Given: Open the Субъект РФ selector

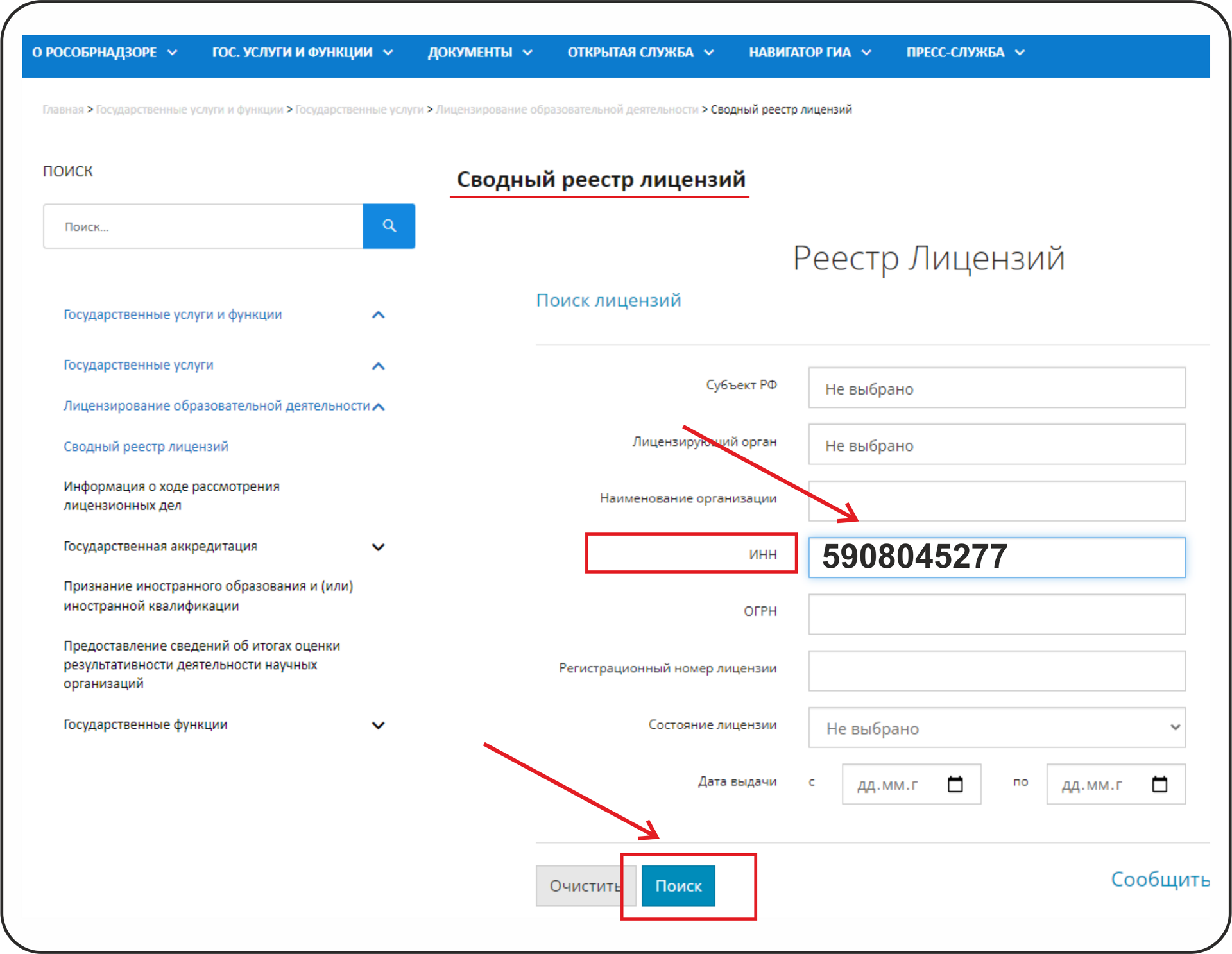Looking at the screenshot, I should click(x=996, y=388).
